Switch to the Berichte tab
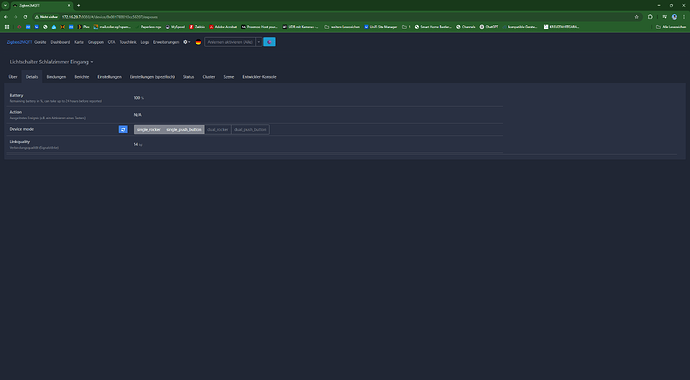This screenshot has height=380, width=690. click(x=82, y=77)
